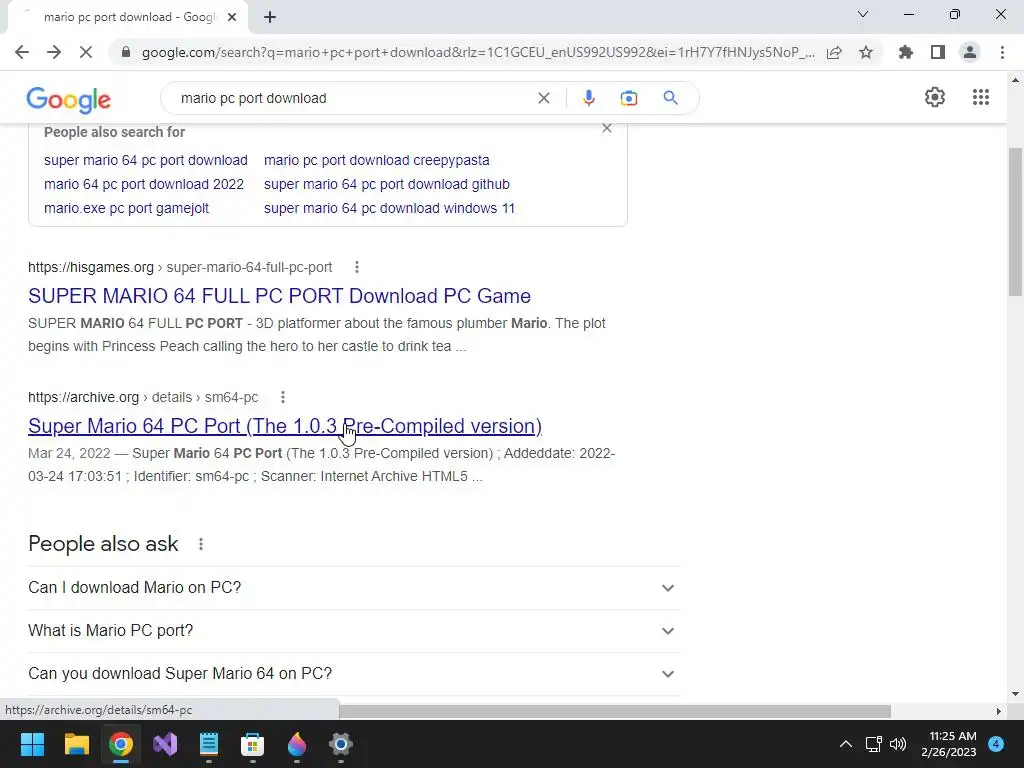The image size is (1024, 768).
Task: Click the archive.org URL breadcrumb
Action: coord(143,397)
